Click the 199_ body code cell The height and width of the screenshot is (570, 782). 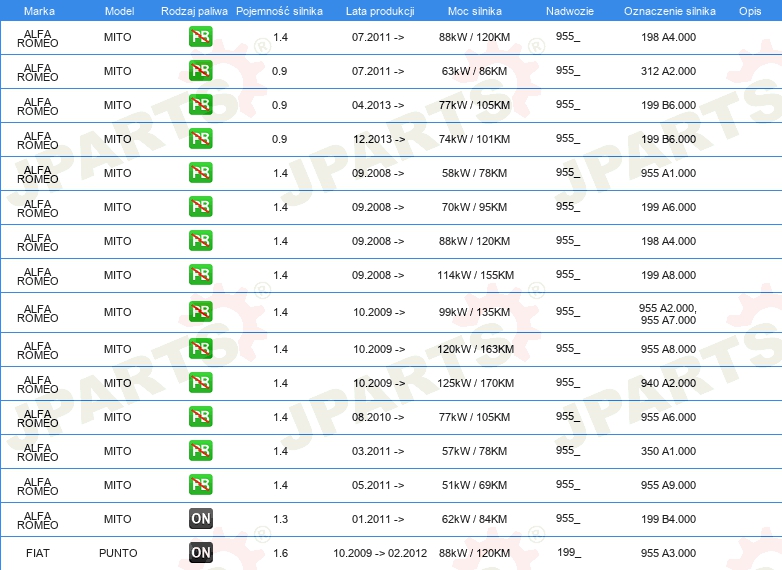coord(569,552)
